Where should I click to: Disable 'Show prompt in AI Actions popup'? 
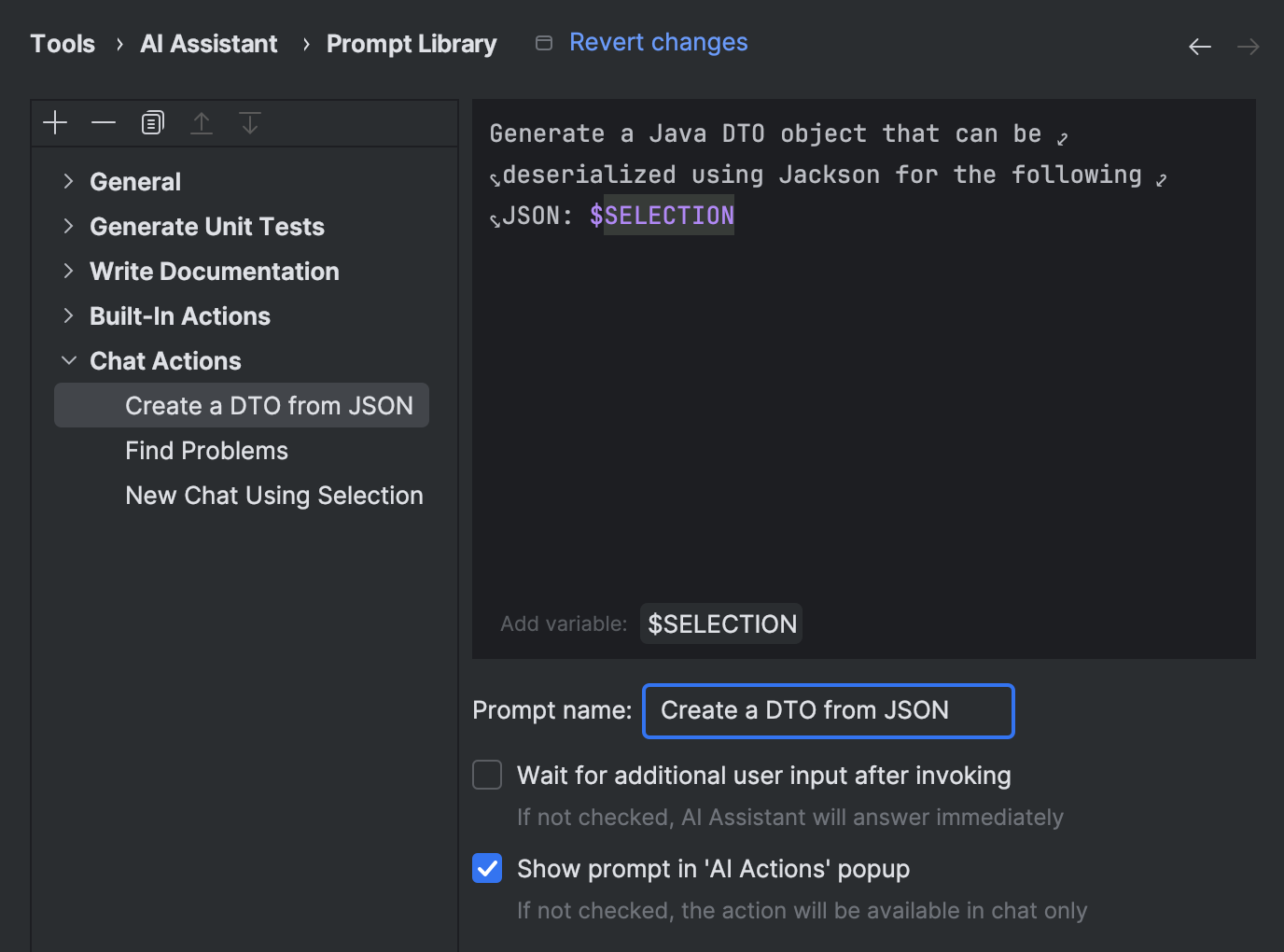[487, 868]
